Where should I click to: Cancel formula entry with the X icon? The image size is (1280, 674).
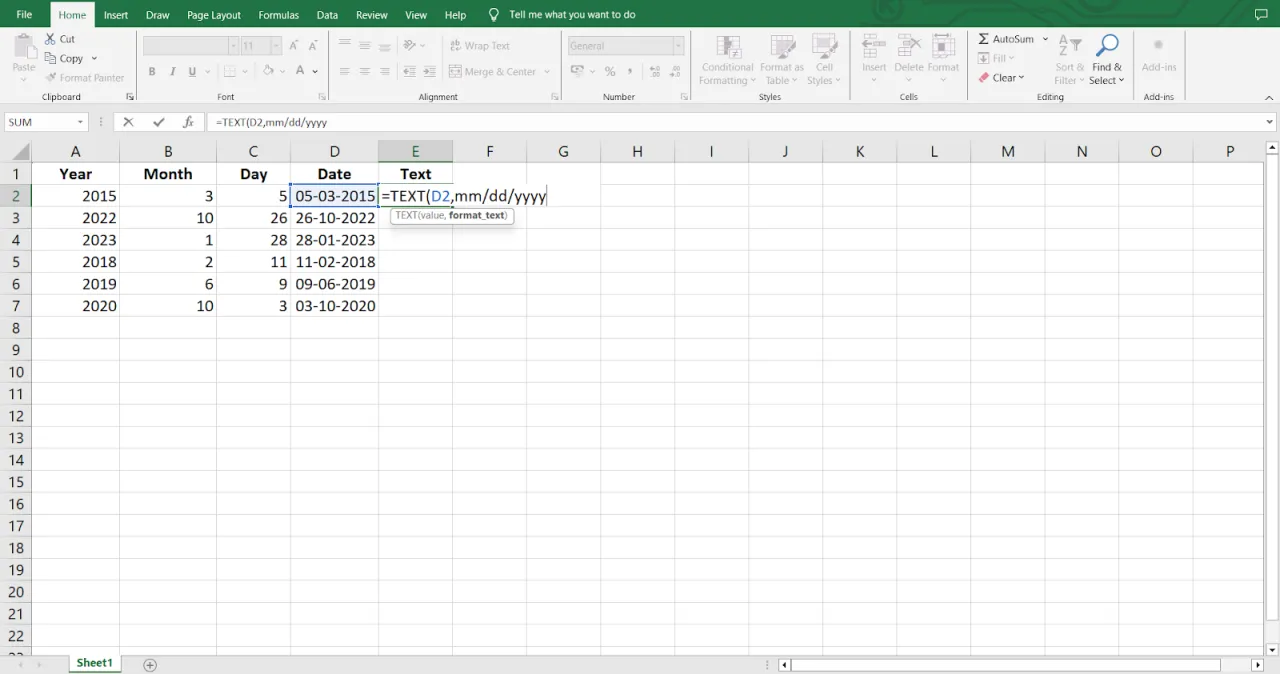(128, 121)
